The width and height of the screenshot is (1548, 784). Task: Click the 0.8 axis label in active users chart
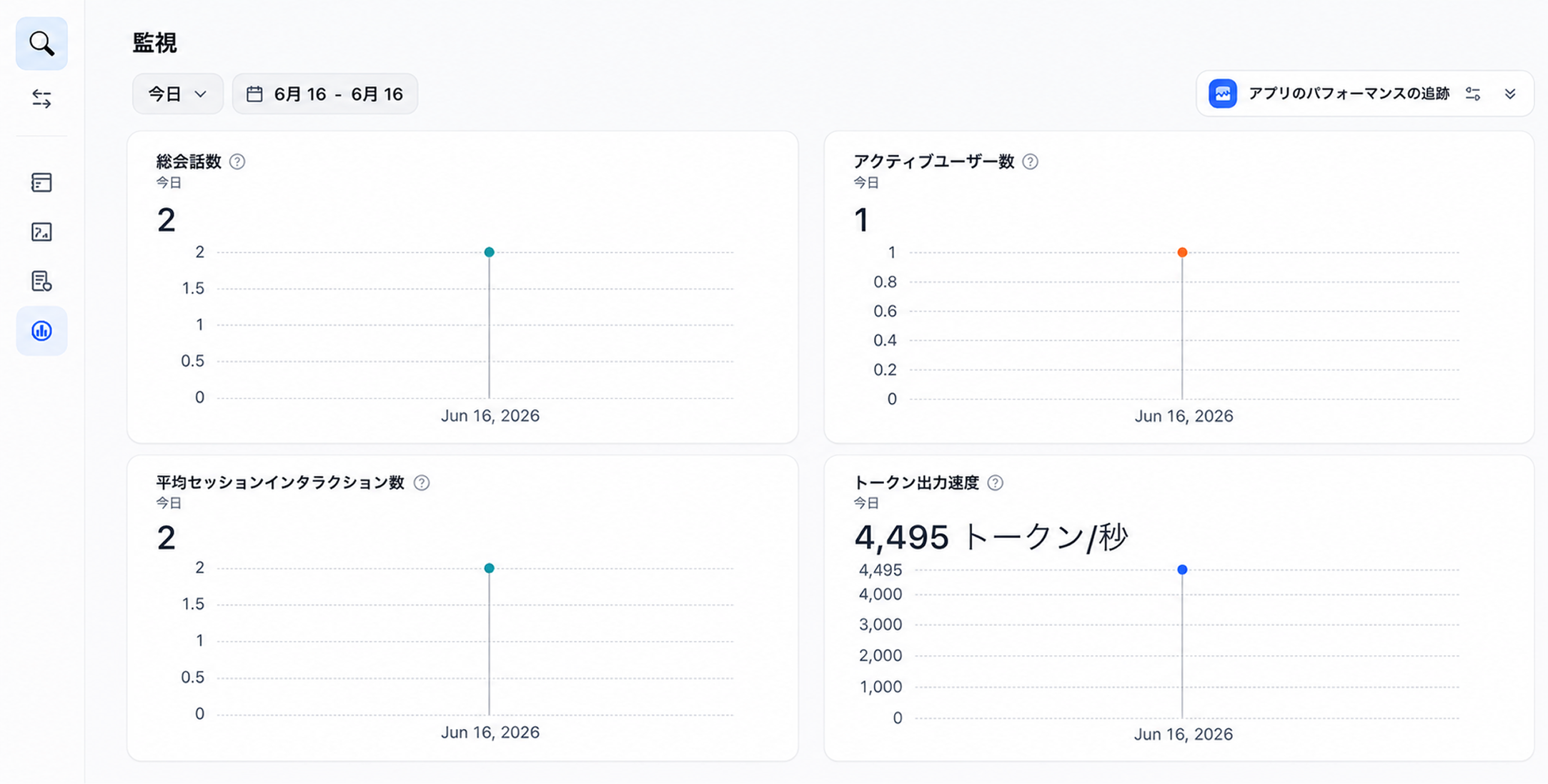[885, 282]
